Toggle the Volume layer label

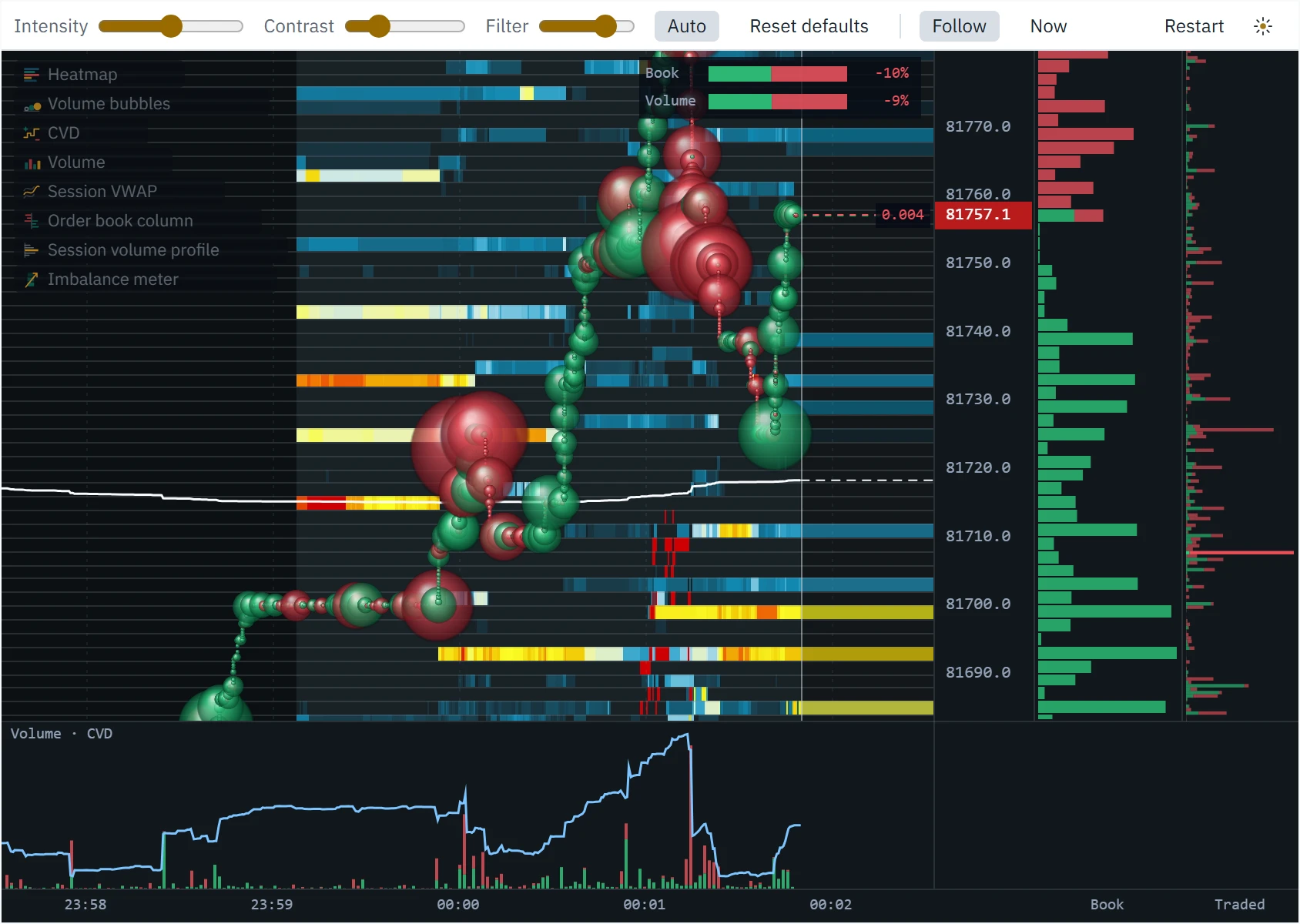(76, 162)
